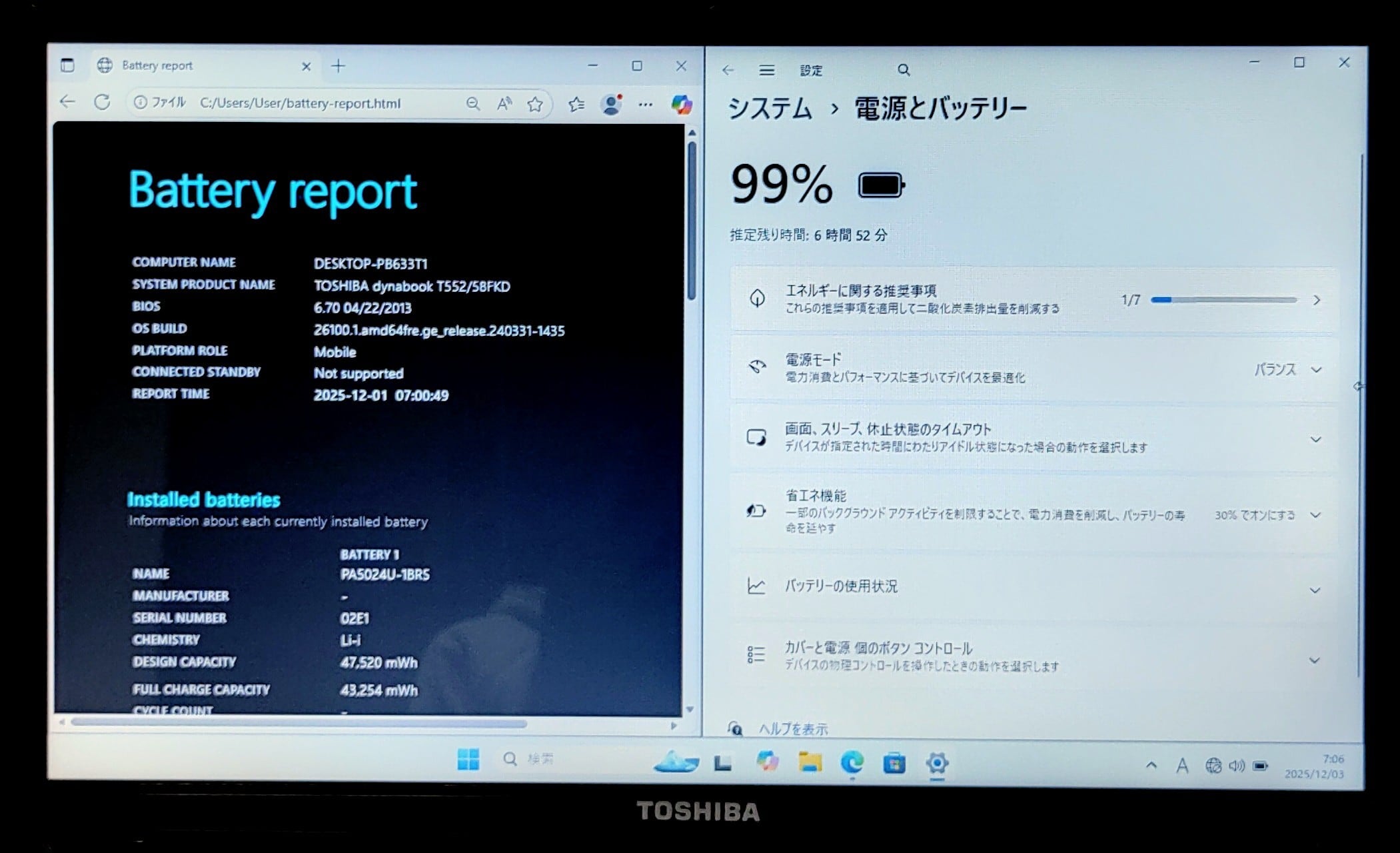The height and width of the screenshot is (853, 1400).
Task: Click the Windows Start button
Action: [x=468, y=759]
